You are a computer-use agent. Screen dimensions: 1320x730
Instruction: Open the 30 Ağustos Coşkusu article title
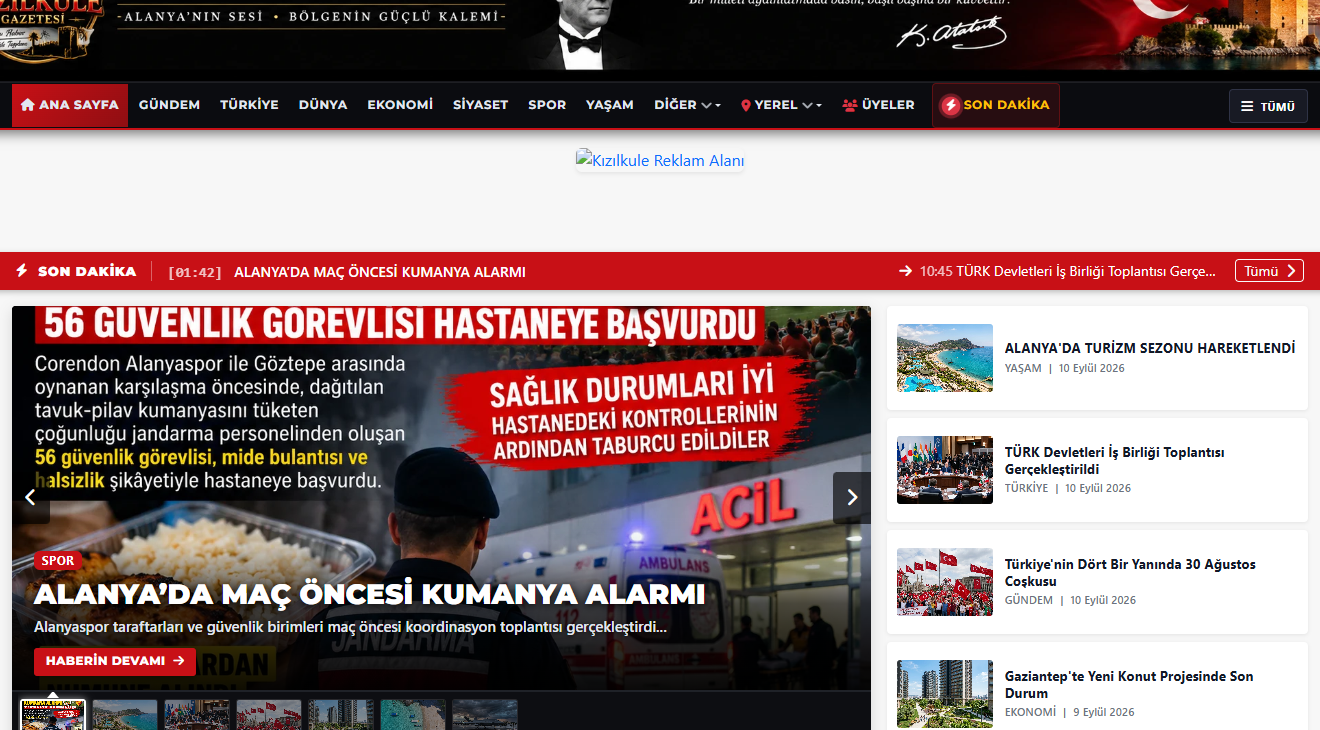point(1130,573)
